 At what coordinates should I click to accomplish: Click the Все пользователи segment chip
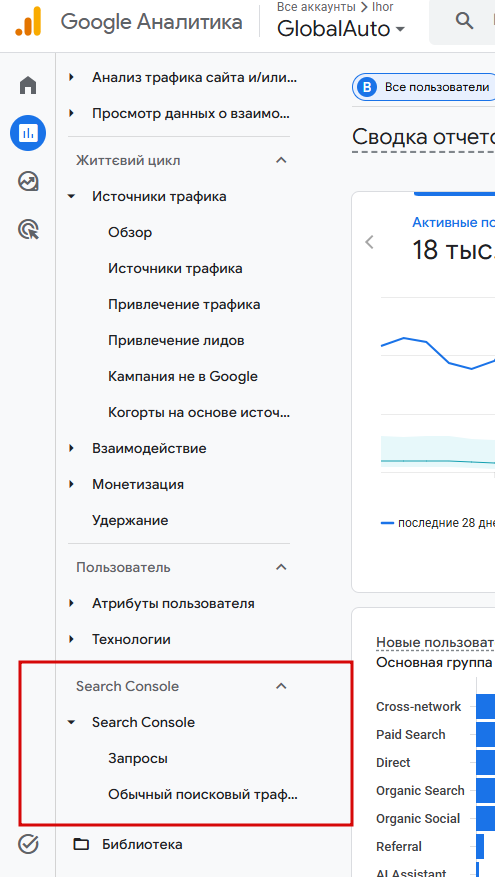pos(424,87)
